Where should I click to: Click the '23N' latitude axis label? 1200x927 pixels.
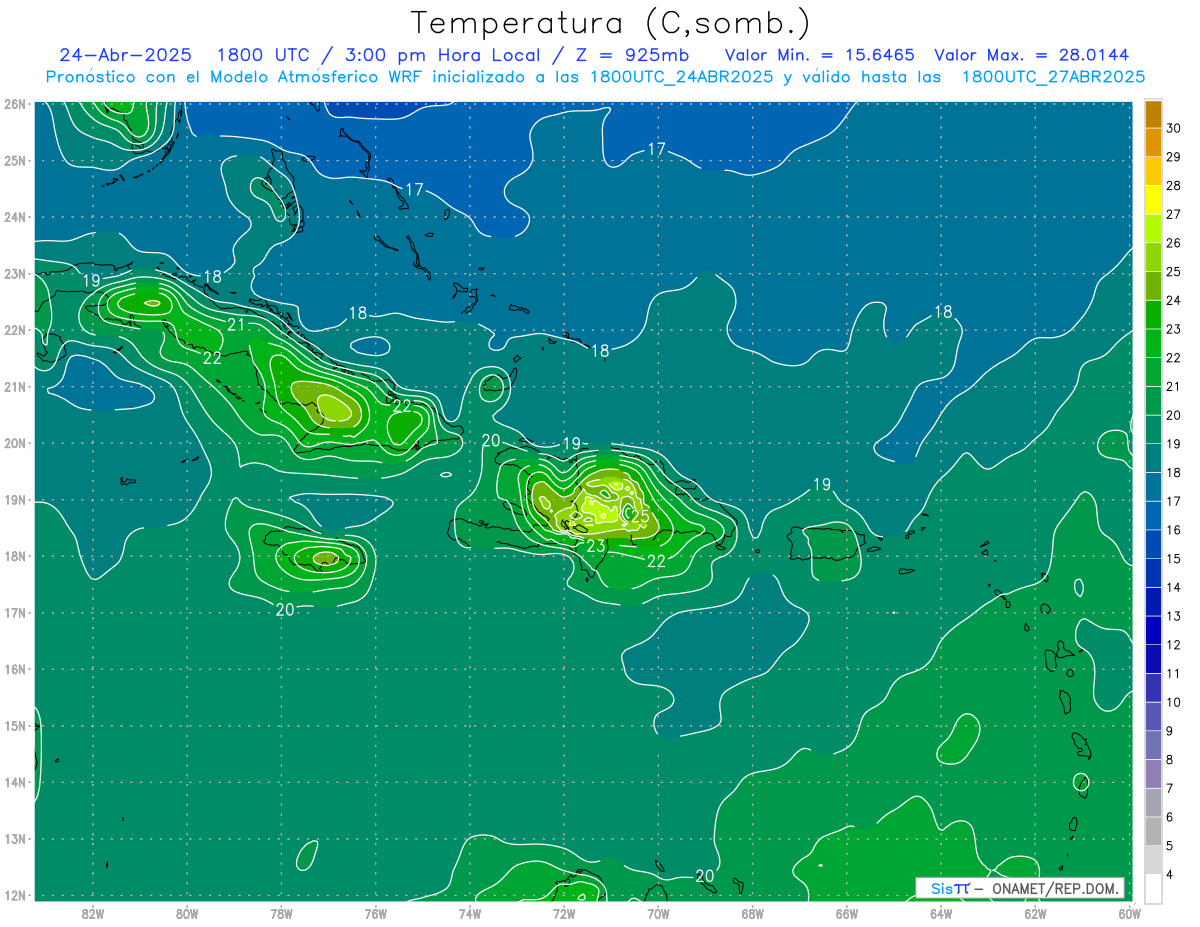click(14, 273)
